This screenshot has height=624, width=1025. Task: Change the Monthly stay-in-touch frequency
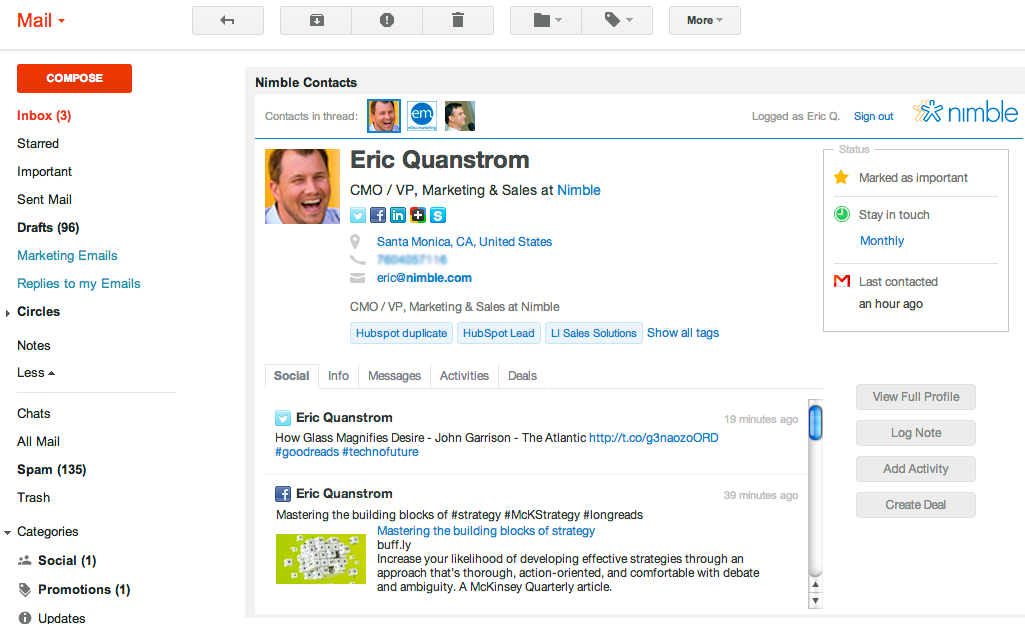(882, 241)
